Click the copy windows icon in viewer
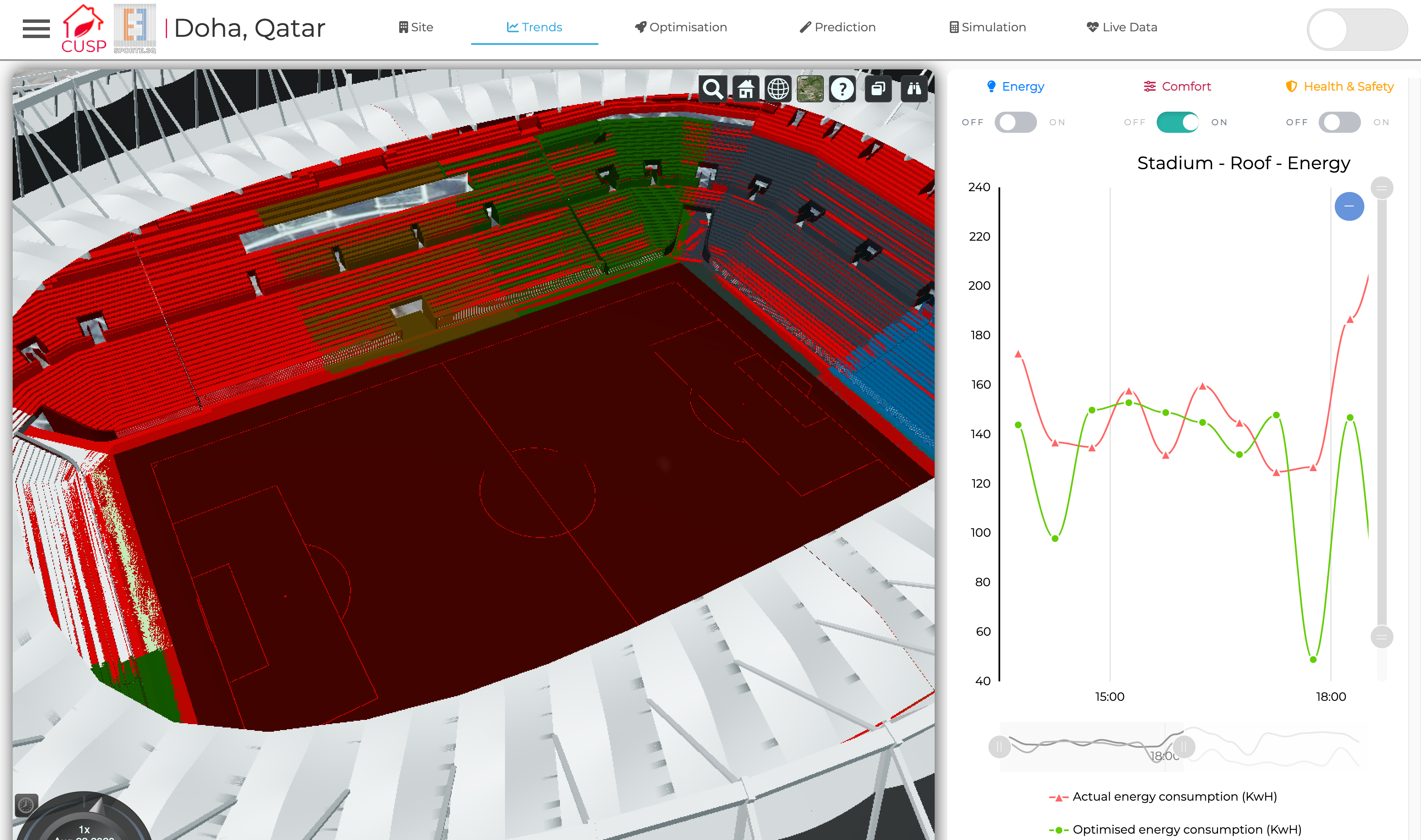Screen dimensions: 1421x840 (x=878, y=89)
